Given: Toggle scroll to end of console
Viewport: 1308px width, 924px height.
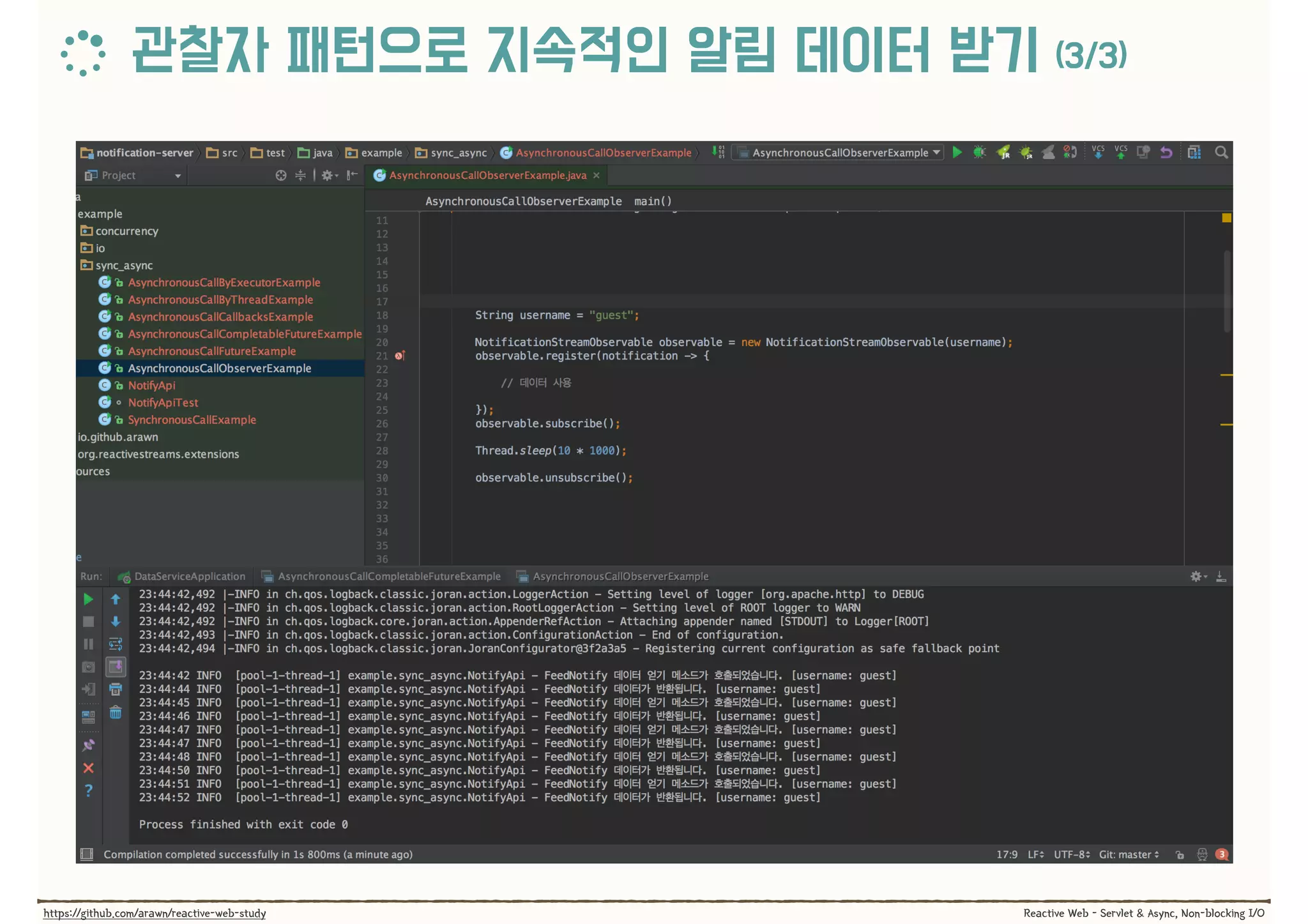Looking at the screenshot, I should coord(116,667).
